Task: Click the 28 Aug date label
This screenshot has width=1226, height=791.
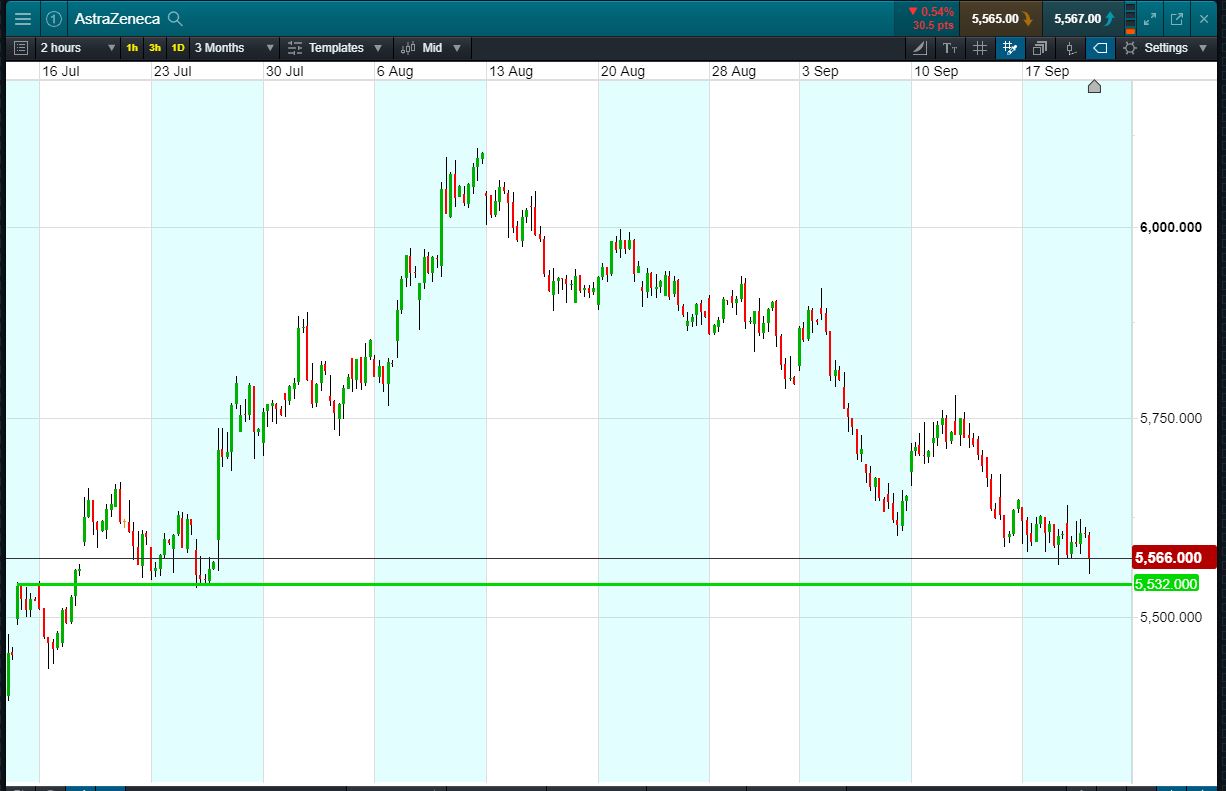Action: pos(734,72)
